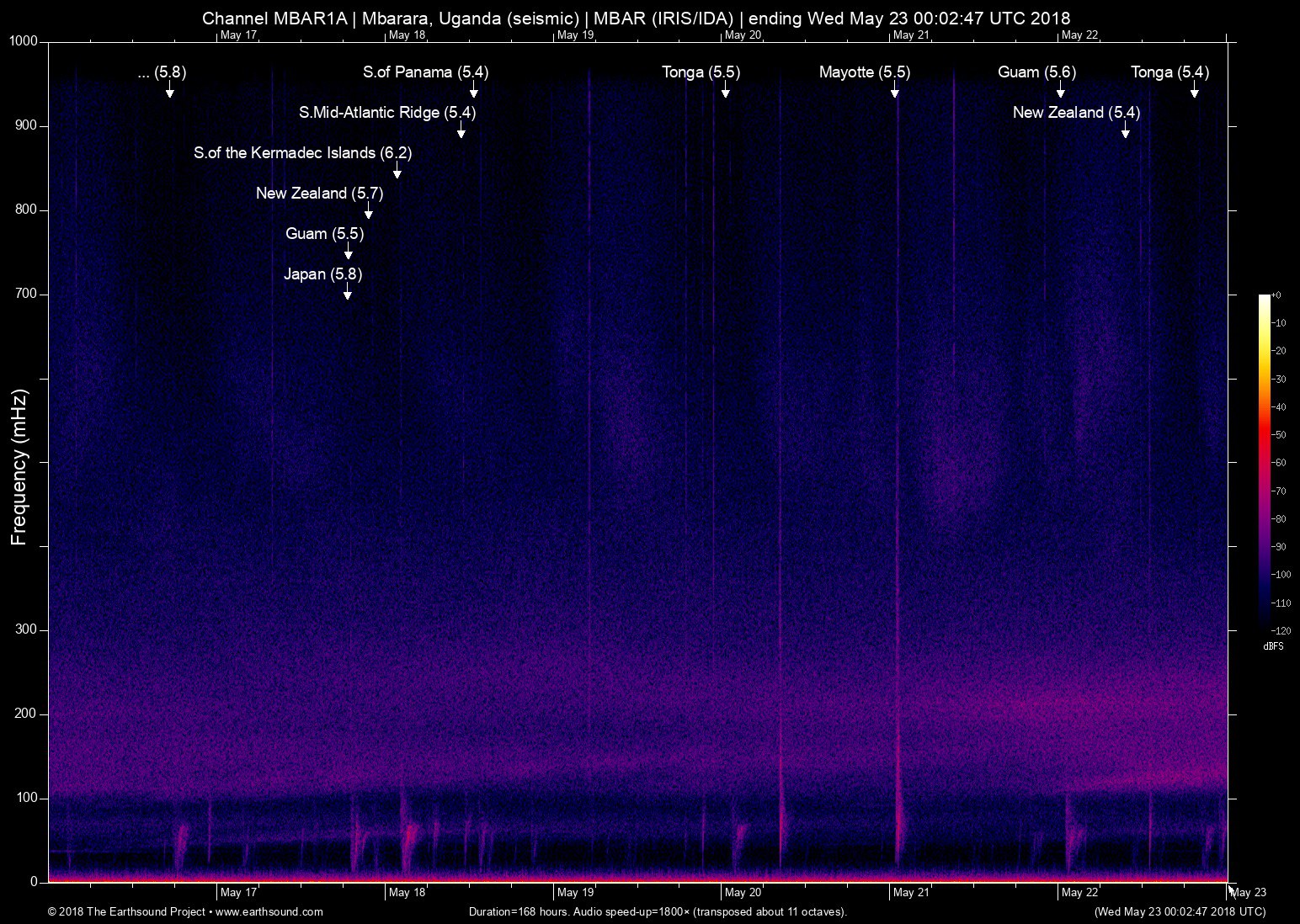Screen dimensions: 1300x924
Task: Click the arrow marker under Mayotte (5.5)
Action: (895, 90)
